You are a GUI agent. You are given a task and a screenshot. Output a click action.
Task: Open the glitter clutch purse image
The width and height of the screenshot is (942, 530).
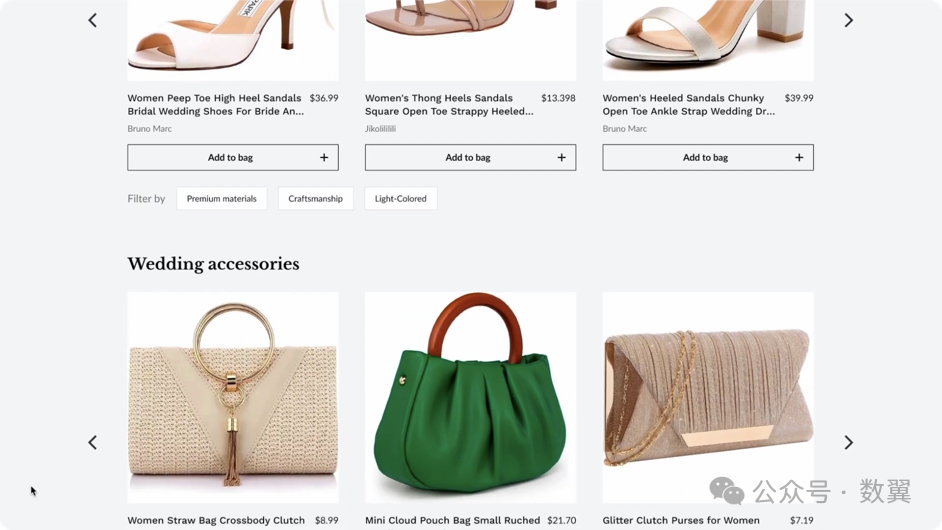click(x=708, y=397)
